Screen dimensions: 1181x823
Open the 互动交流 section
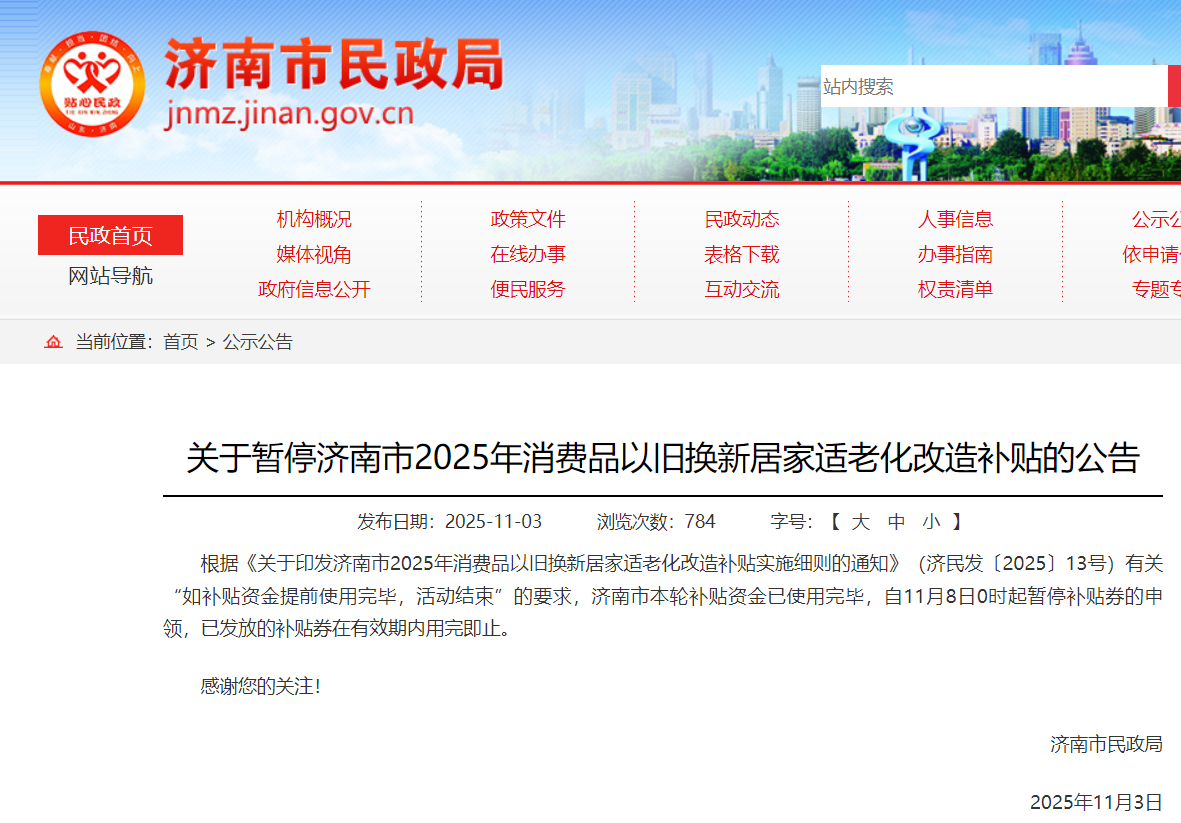(x=743, y=290)
